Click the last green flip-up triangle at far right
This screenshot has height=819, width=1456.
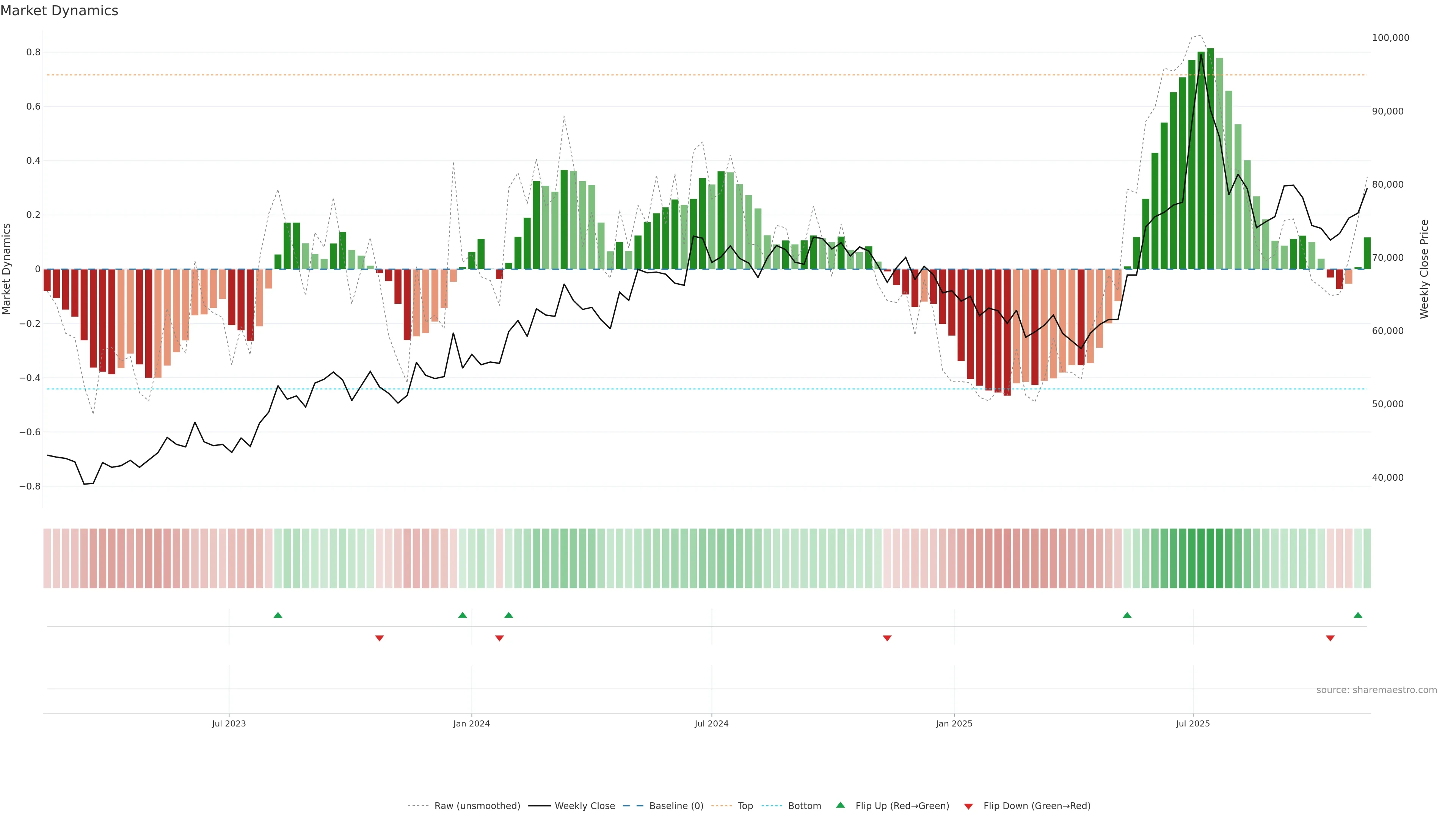pos(1358,615)
